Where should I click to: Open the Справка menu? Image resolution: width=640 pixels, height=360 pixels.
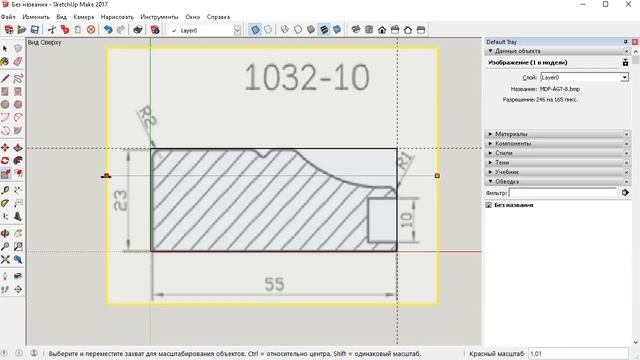pyautogui.click(x=218, y=17)
